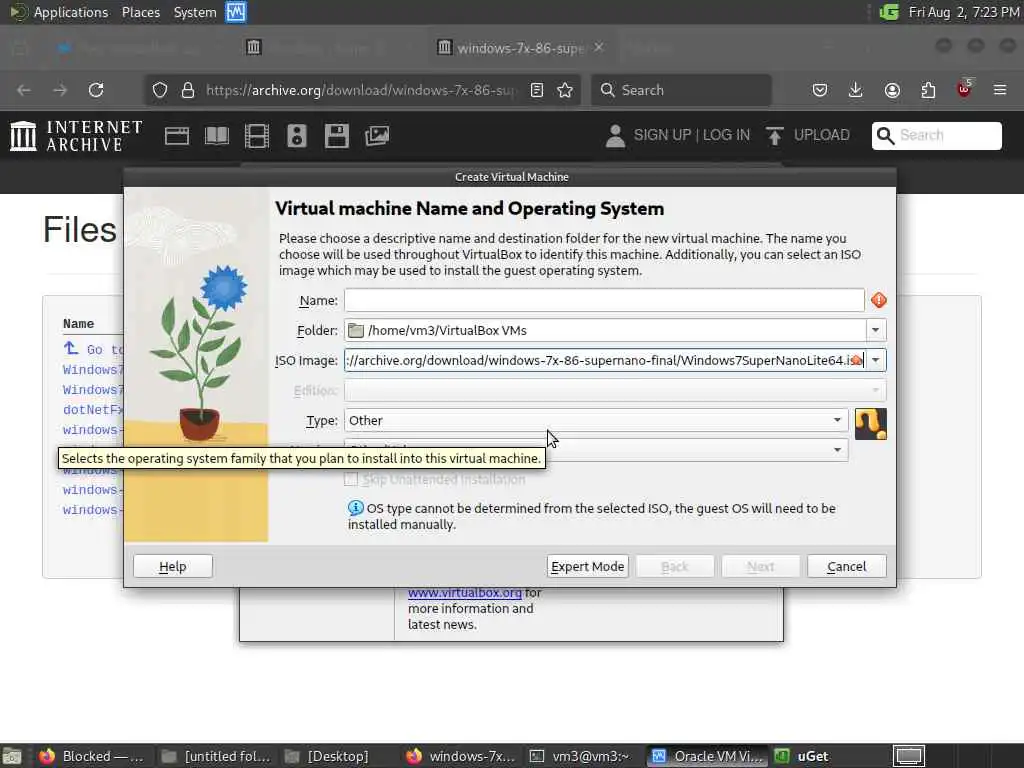Click the ISO Image path field

point(604,360)
